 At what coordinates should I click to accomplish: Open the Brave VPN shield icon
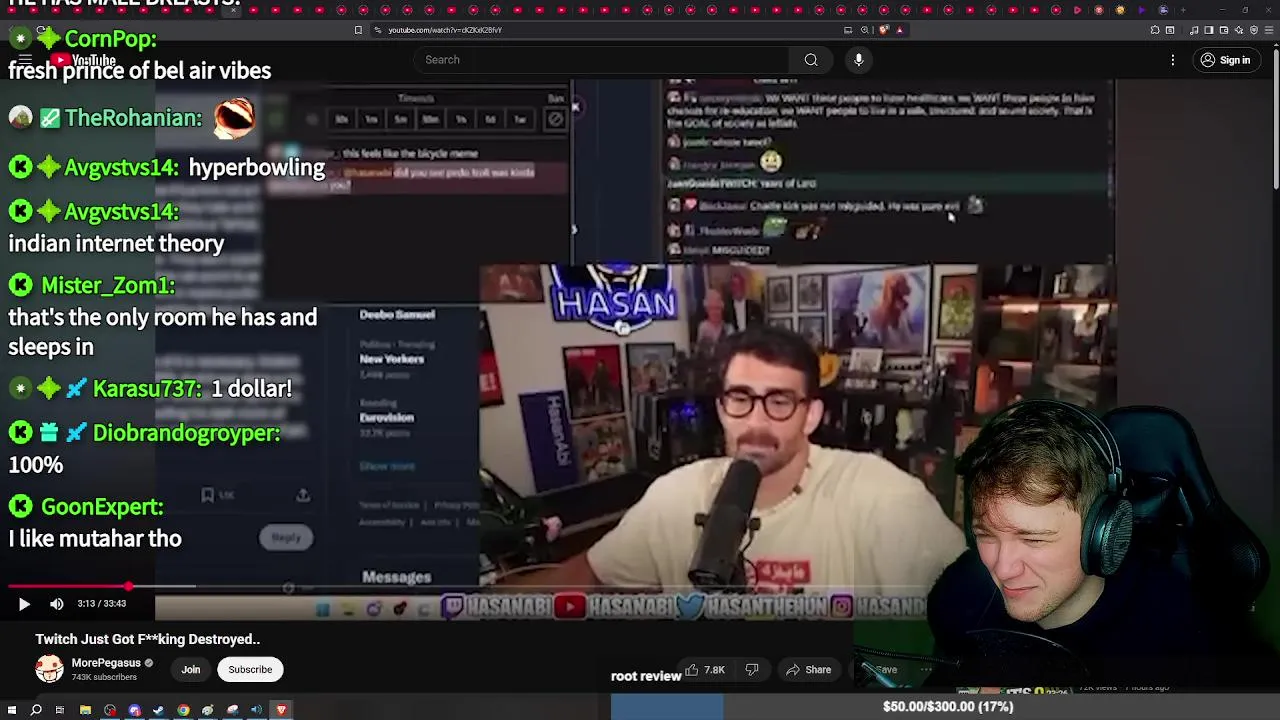coord(1254,30)
